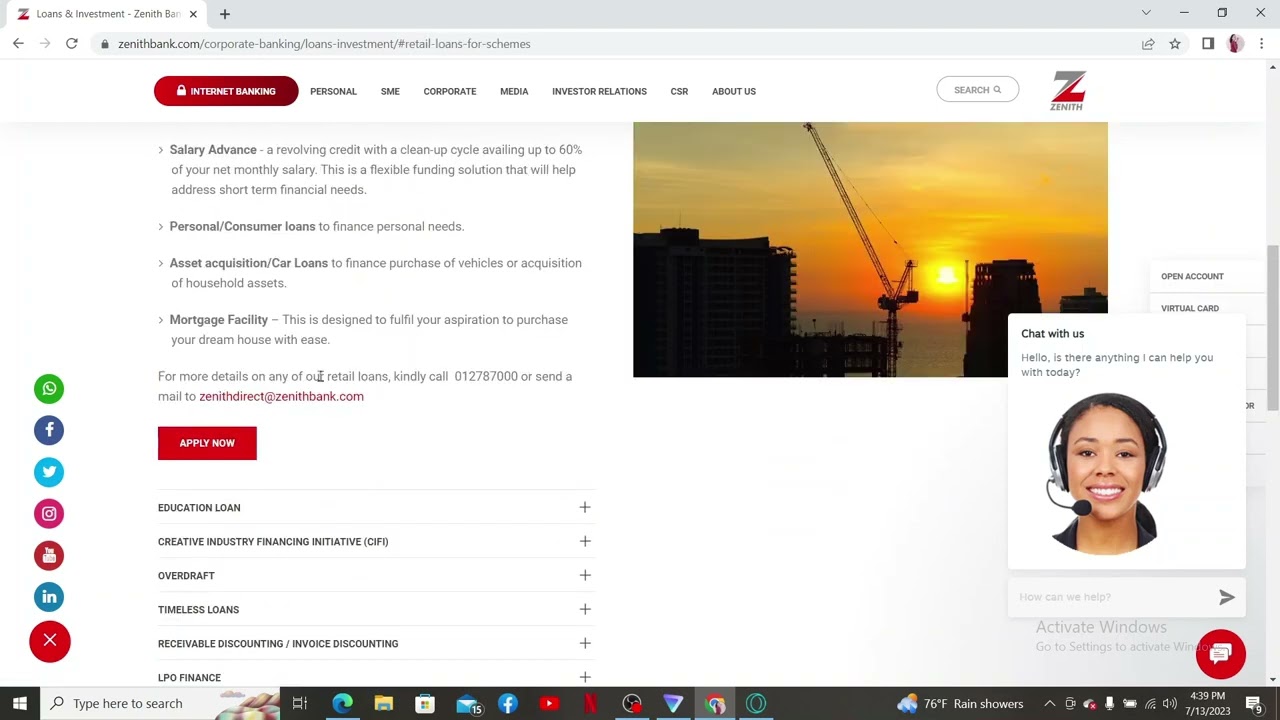Viewport: 1280px width, 720px height.
Task: Open the zenithdirect@zenithbank.com email link
Action: click(281, 396)
